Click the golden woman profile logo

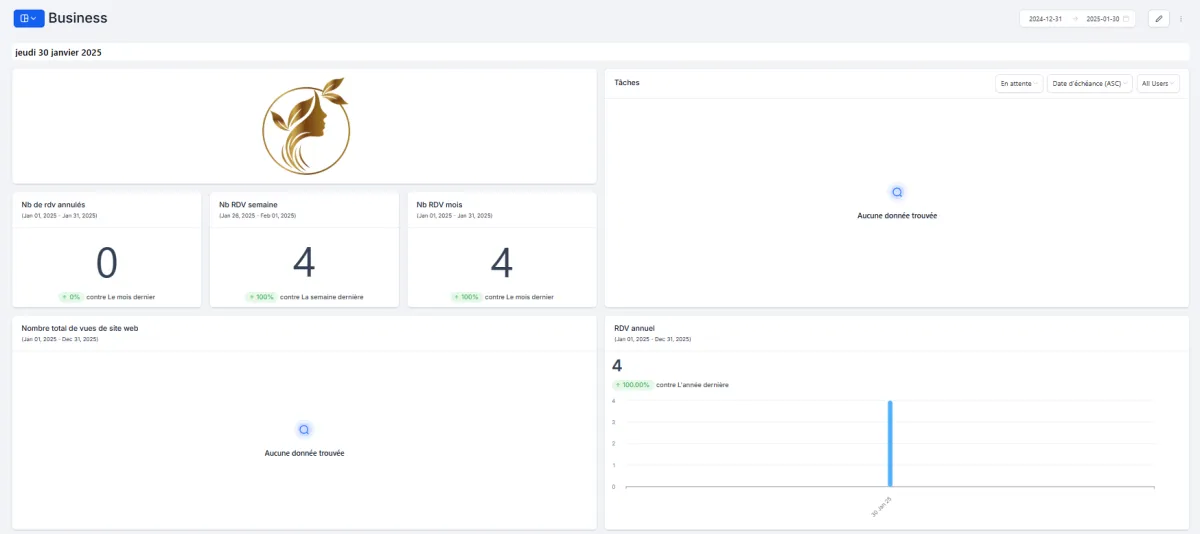[306, 125]
